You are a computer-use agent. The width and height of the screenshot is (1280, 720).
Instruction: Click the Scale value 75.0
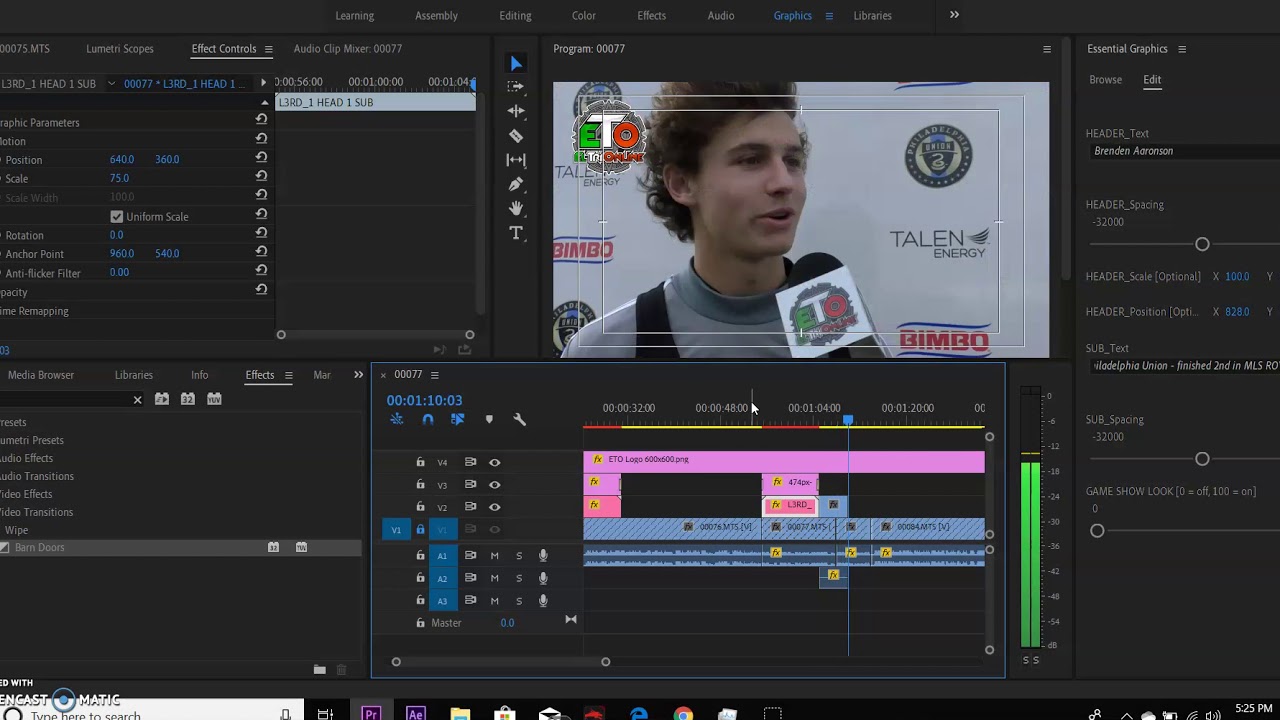point(119,178)
